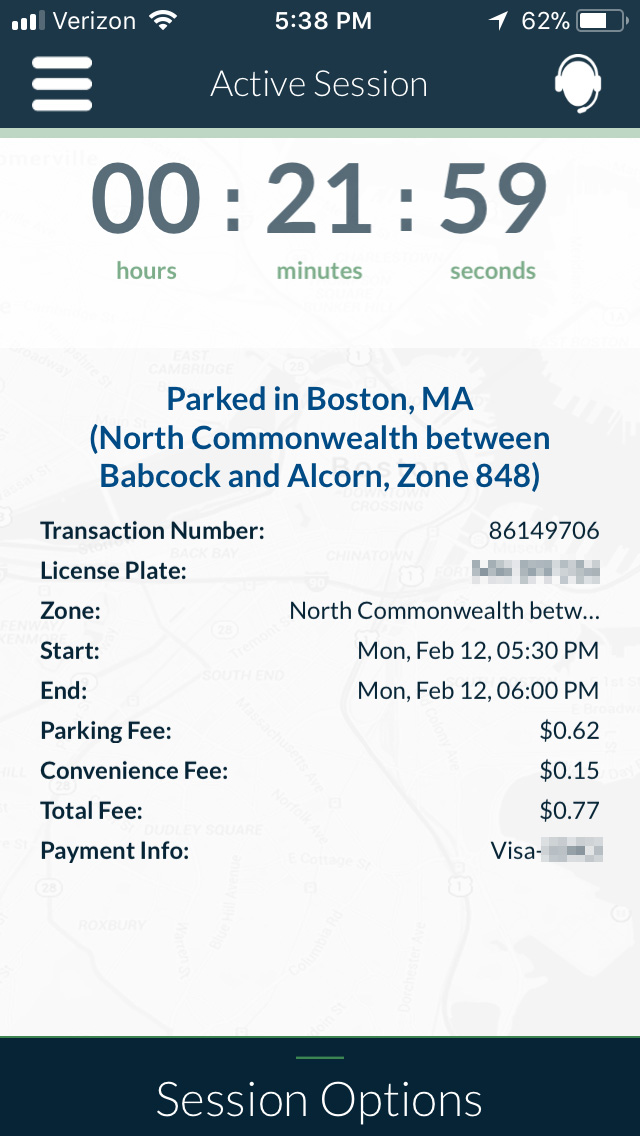Tap the Total Fee $0.77 amount
The image size is (640, 1136).
pos(569,811)
